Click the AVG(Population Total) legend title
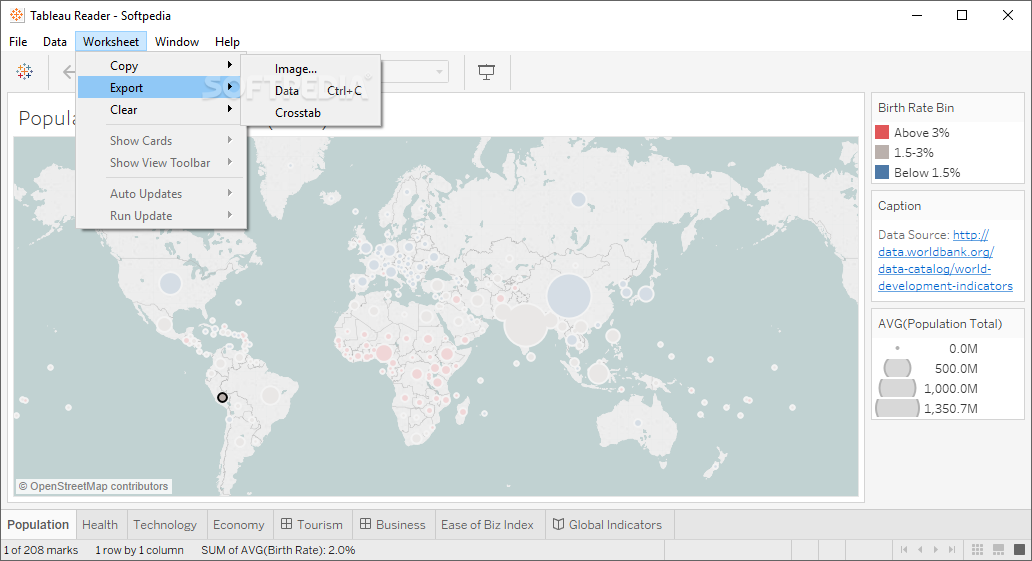 [x=940, y=323]
